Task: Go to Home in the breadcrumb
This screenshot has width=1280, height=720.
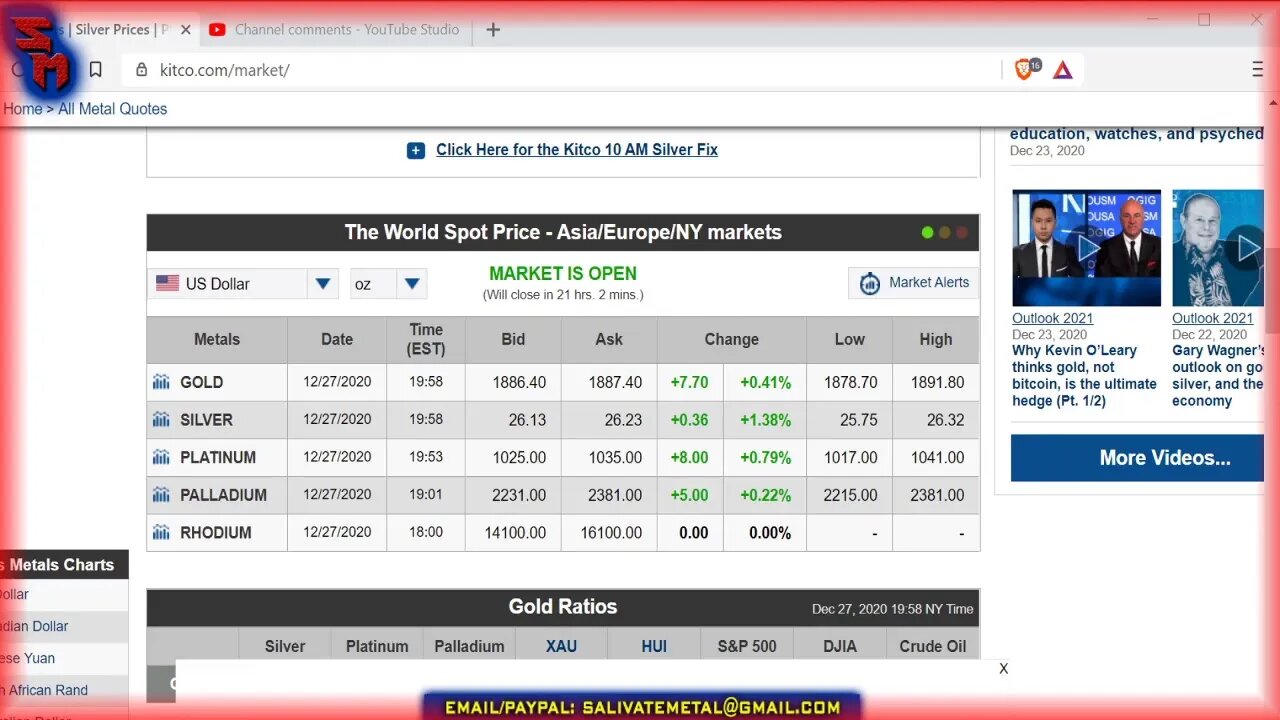Action: click(x=22, y=109)
